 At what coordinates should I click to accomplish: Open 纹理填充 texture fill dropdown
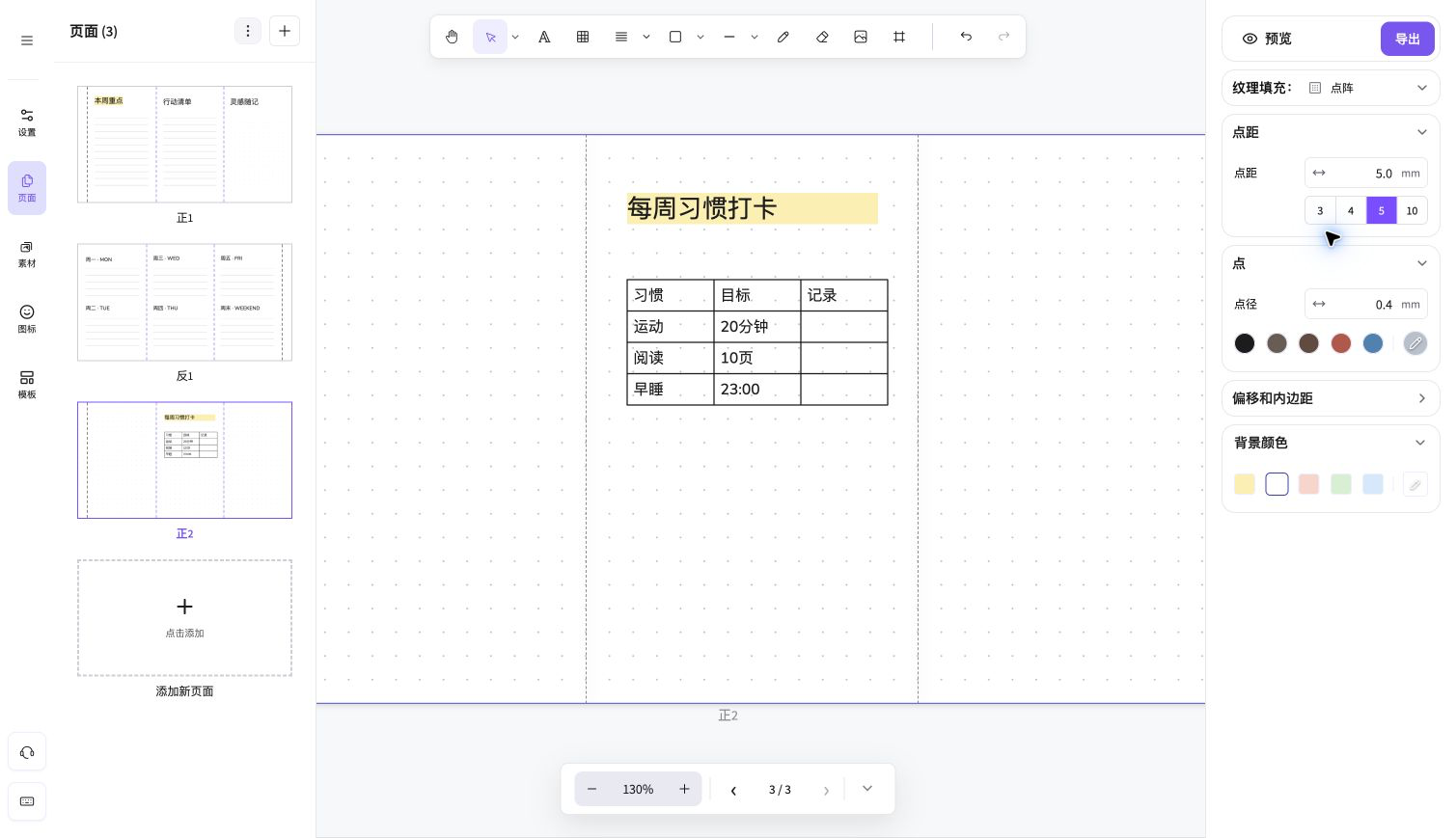pos(1331,88)
